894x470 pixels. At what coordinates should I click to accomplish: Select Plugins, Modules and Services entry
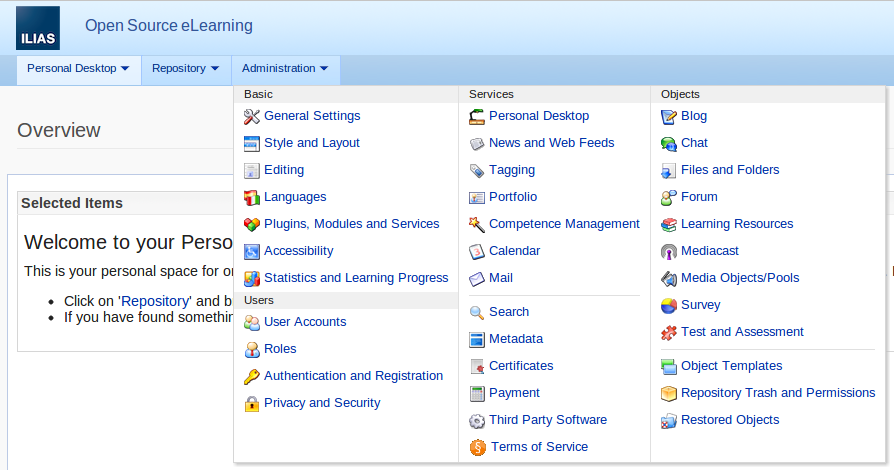coord(351,224)
